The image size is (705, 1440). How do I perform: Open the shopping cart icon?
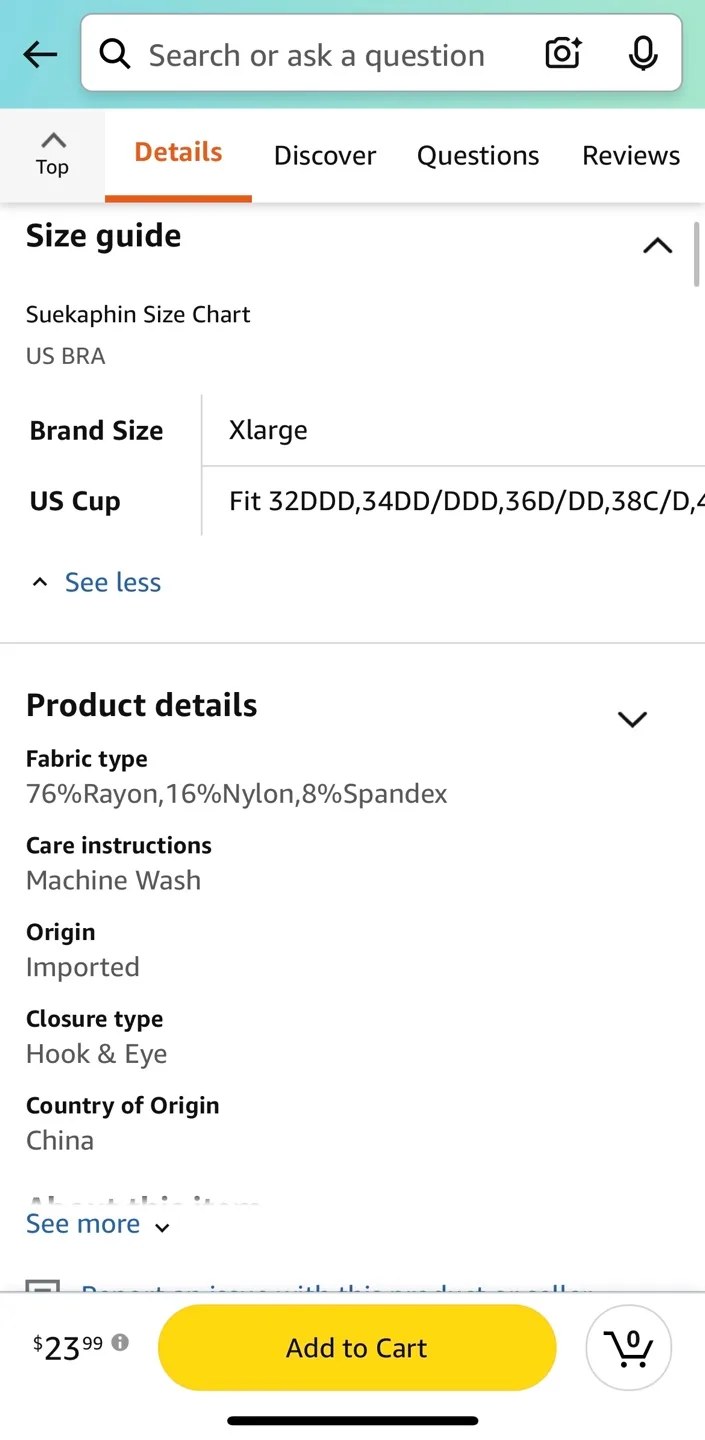coord(629,1347)
